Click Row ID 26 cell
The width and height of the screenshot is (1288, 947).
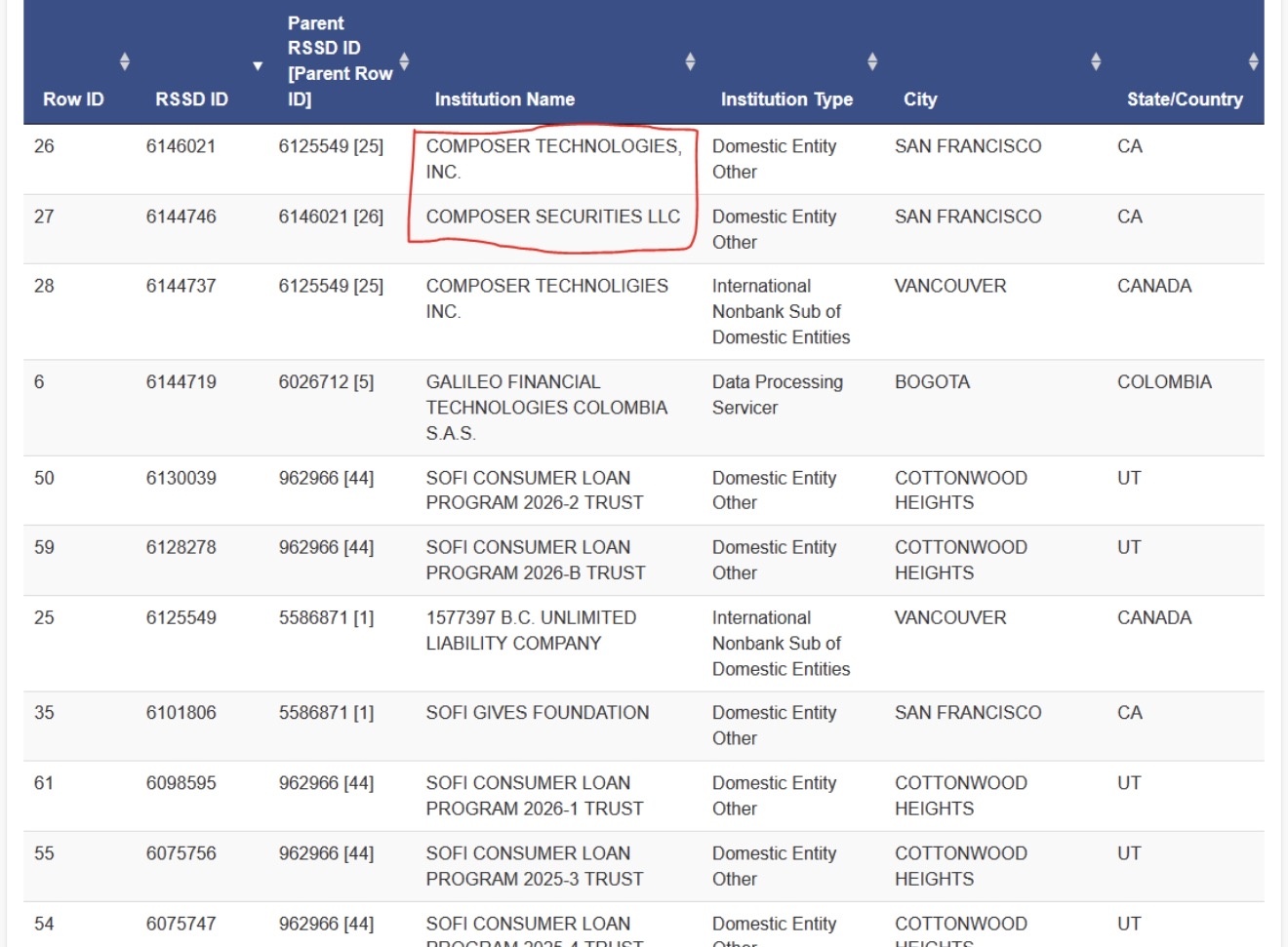click(44, 146)
